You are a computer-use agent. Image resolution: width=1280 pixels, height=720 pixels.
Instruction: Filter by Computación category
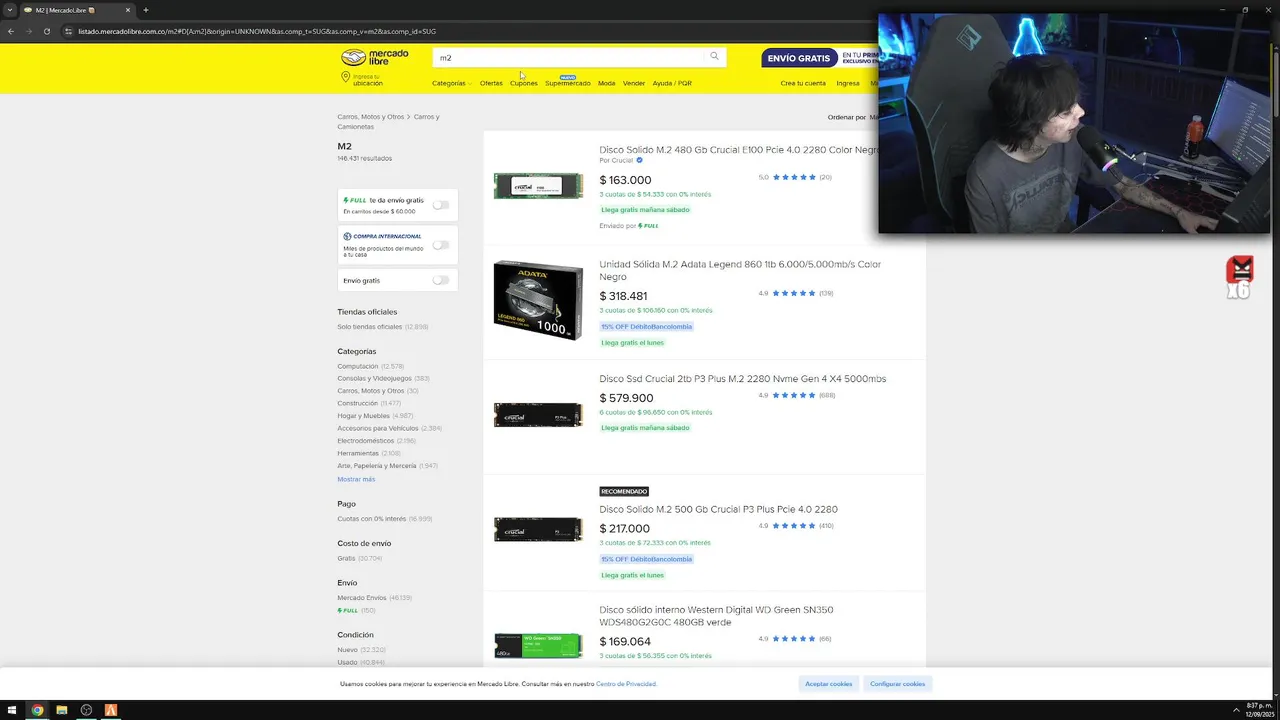pos(358,366)
